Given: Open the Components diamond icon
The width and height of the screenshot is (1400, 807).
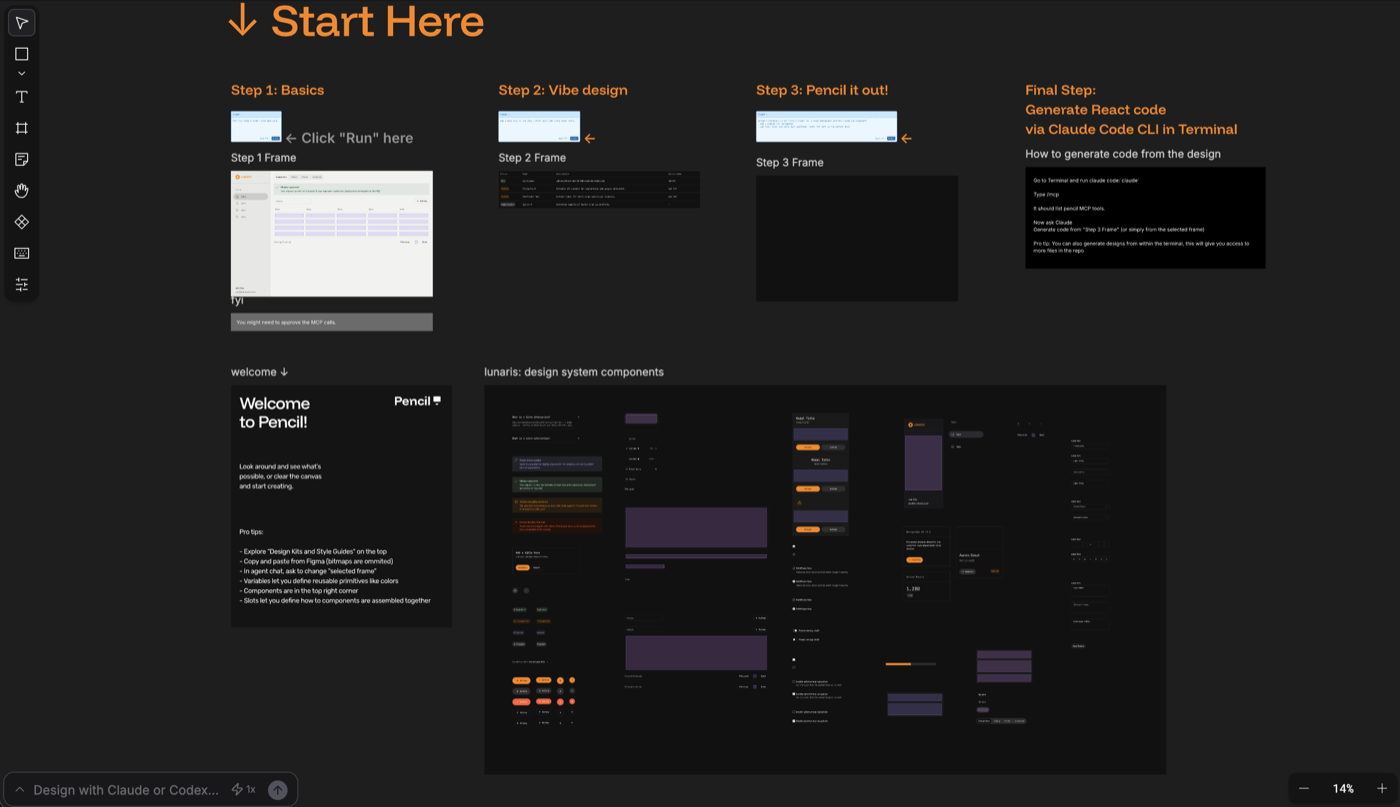Looking at the screenshot, I should click(22, 222).
